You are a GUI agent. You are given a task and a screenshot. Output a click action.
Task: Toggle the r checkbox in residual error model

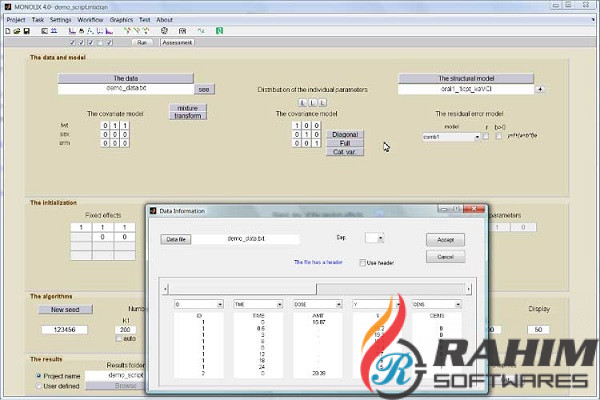click(486, 136)
